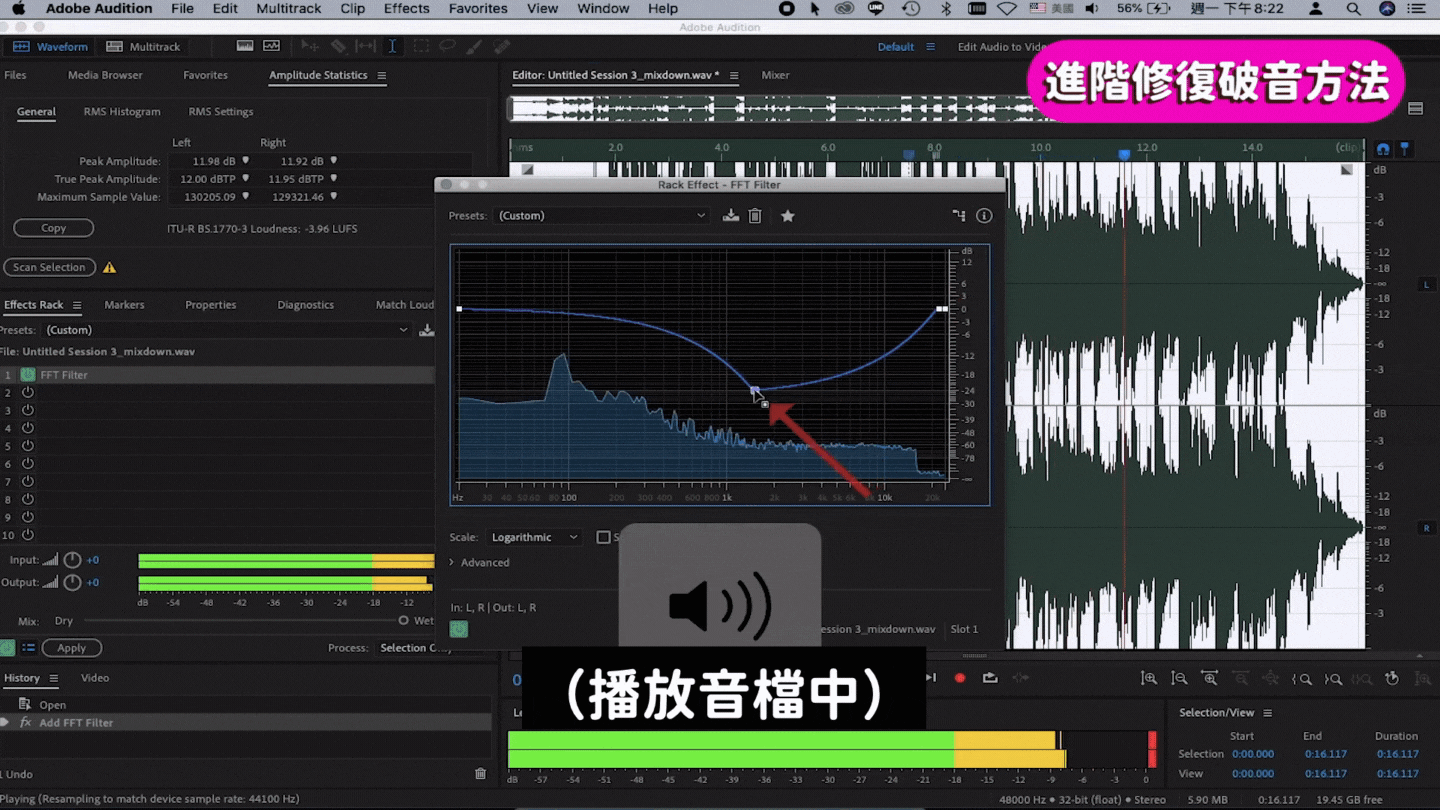This screenshot has width=1440, height=810.
Task: Switch to Markers tab
Action: point(124,305)
